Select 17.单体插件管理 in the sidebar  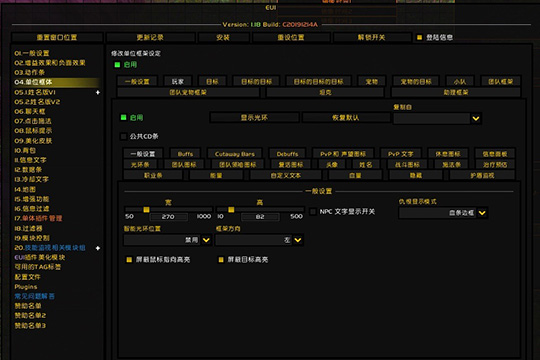[x=38, y=218]
